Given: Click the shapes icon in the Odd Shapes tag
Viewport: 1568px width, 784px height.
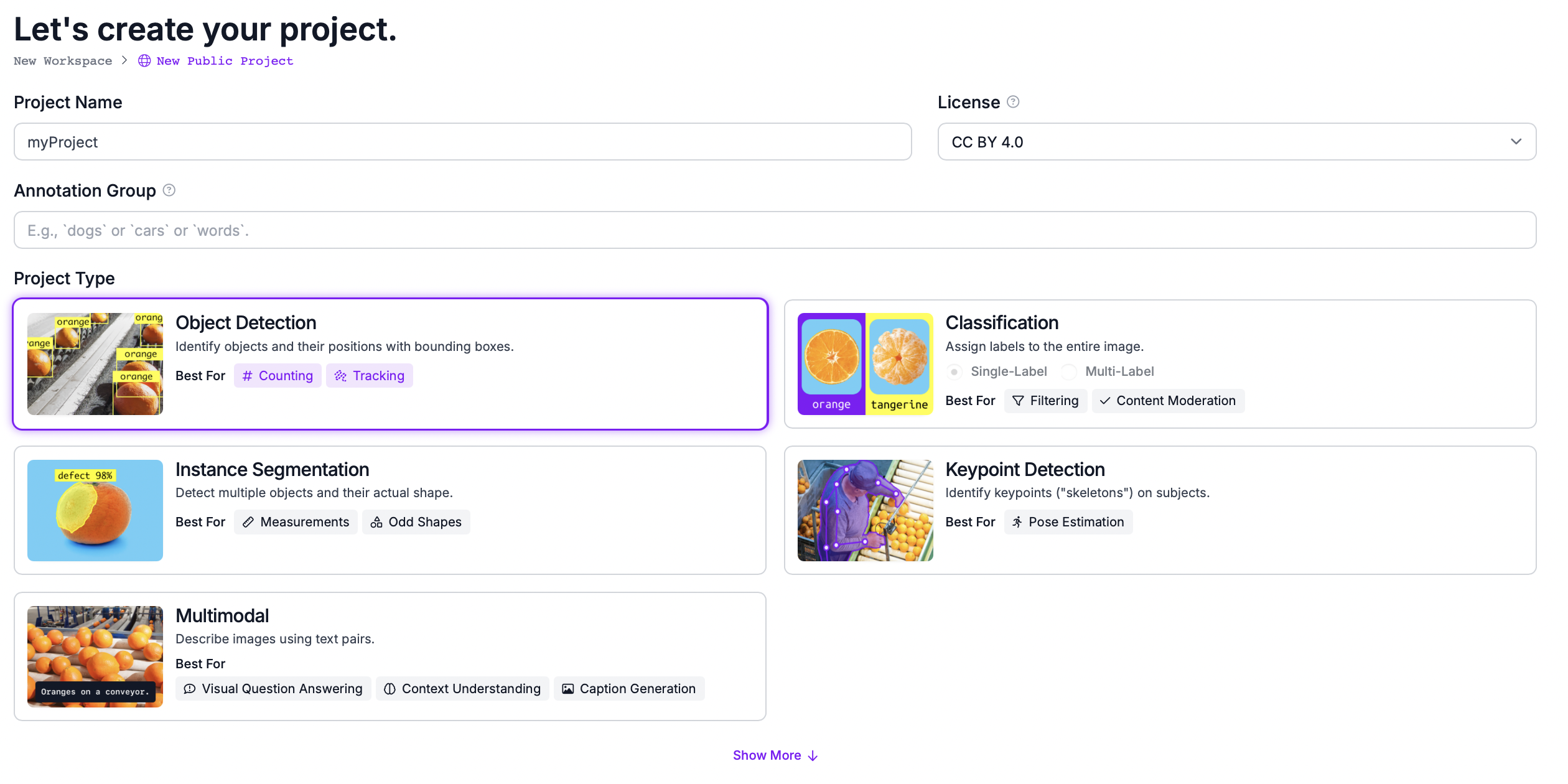Looking at the screenshot, I should (376, 523).
